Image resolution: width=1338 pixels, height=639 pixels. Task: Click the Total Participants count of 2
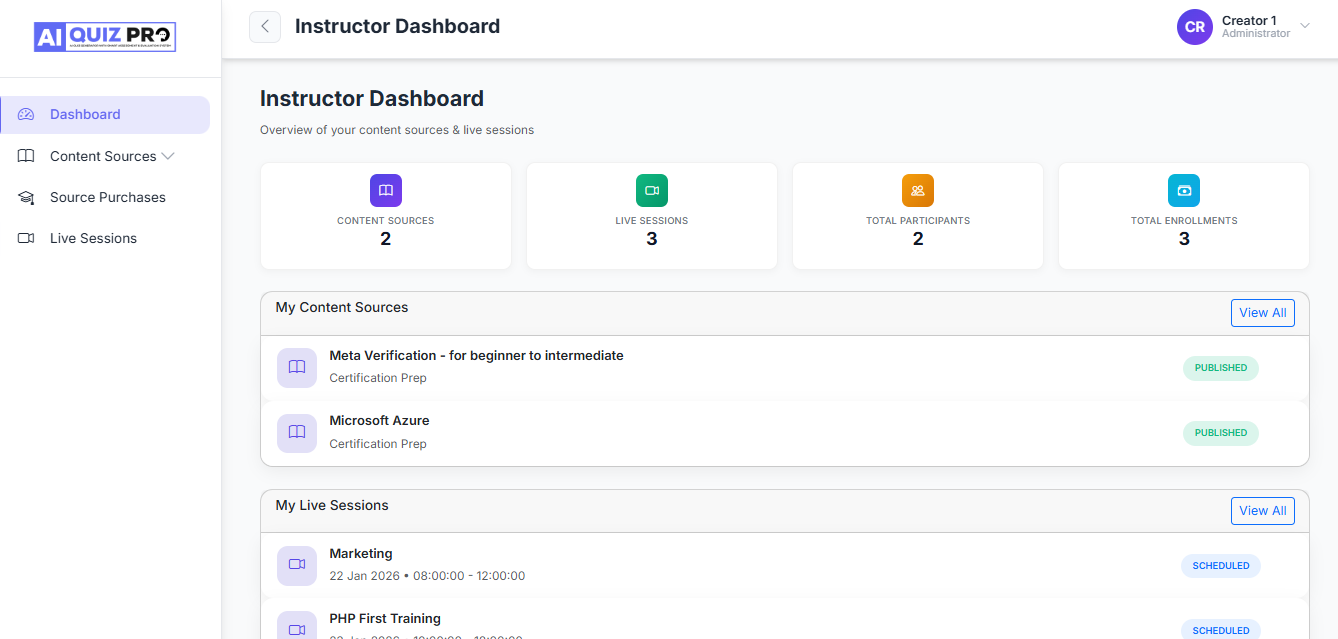tap(918, 239)
